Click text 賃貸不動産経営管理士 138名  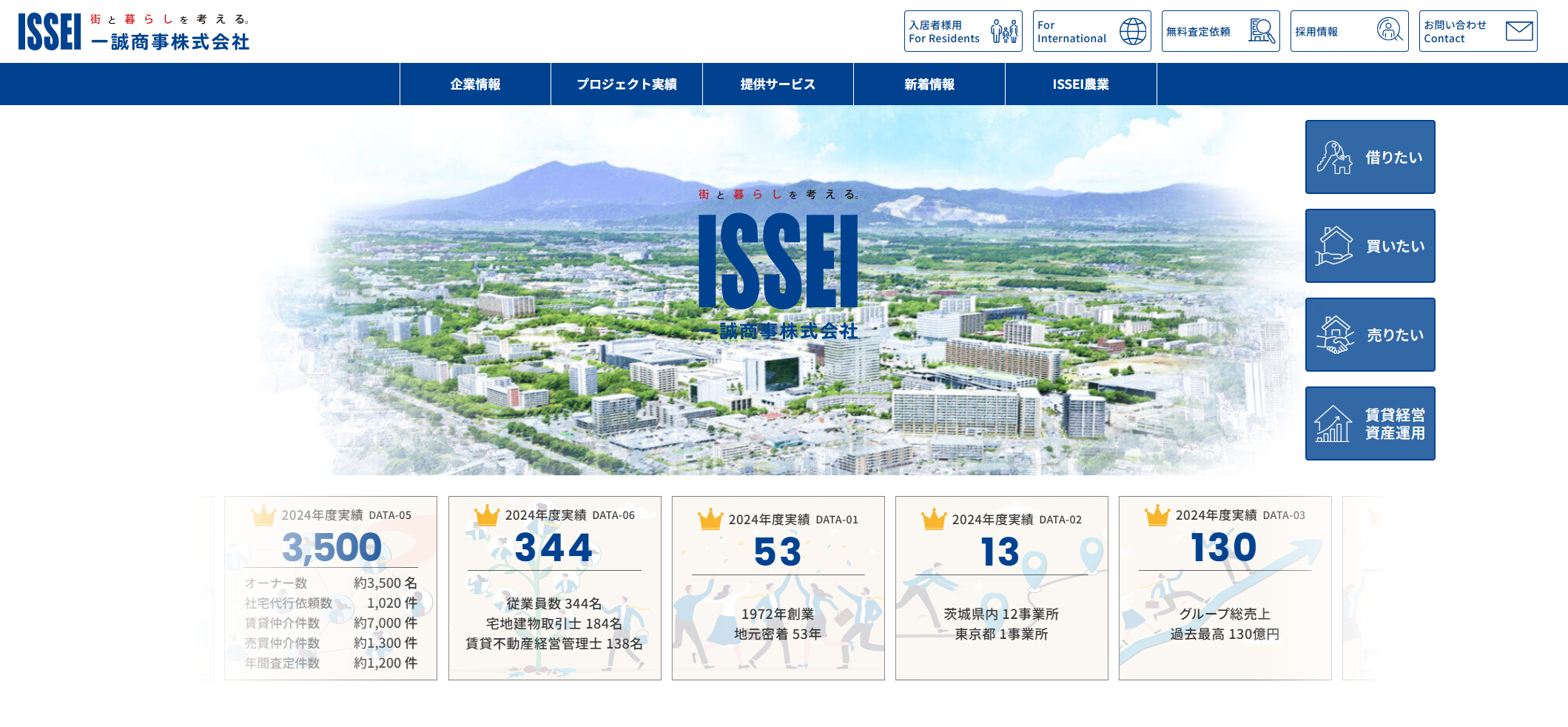[554, 643]
